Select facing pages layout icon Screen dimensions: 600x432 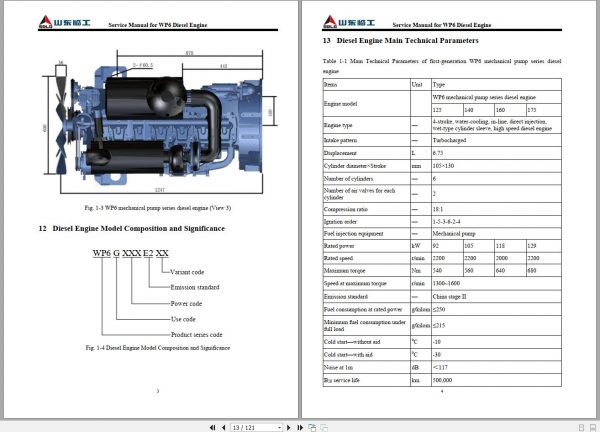coord(593,427)
